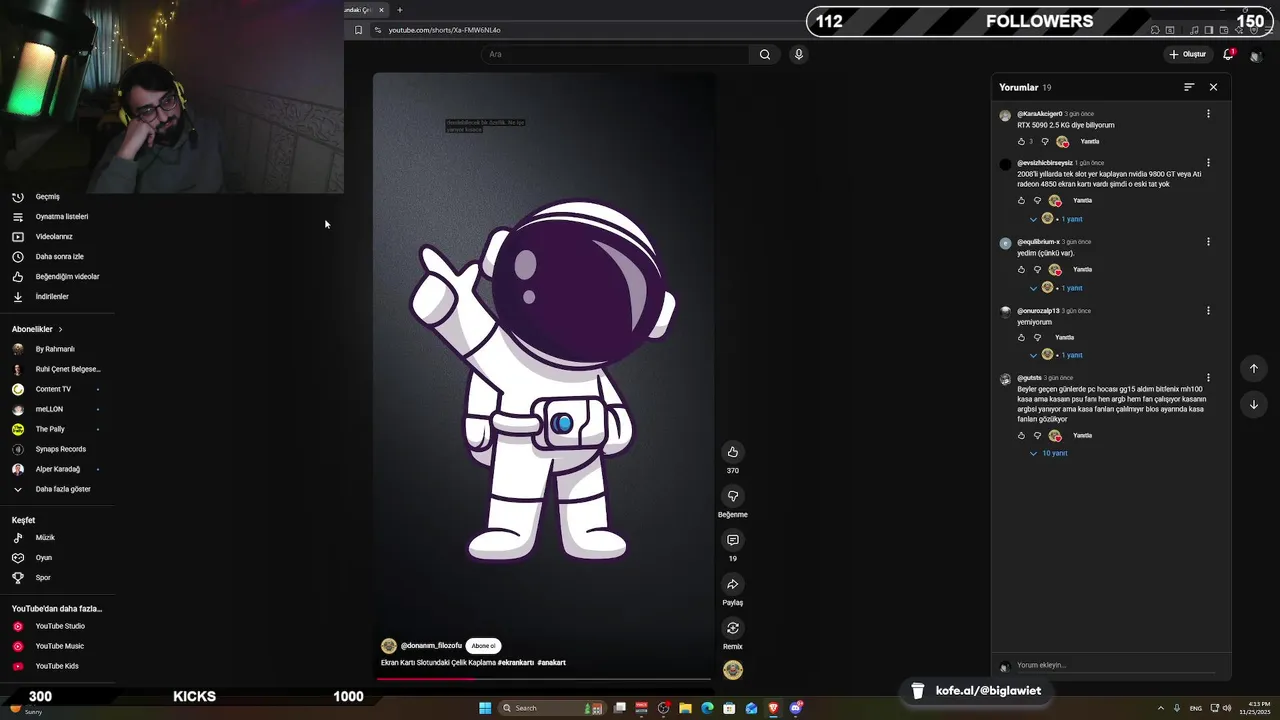Dislike the @gutsts comment
The image size is (1280, 720).
(1037, 435)
